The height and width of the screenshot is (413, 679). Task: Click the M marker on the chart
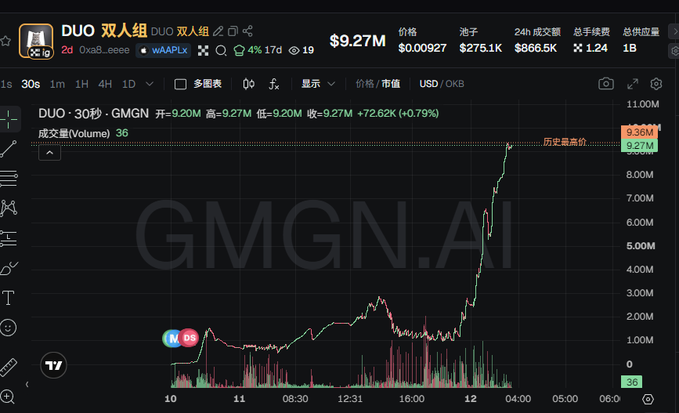[x=172, y=339]
